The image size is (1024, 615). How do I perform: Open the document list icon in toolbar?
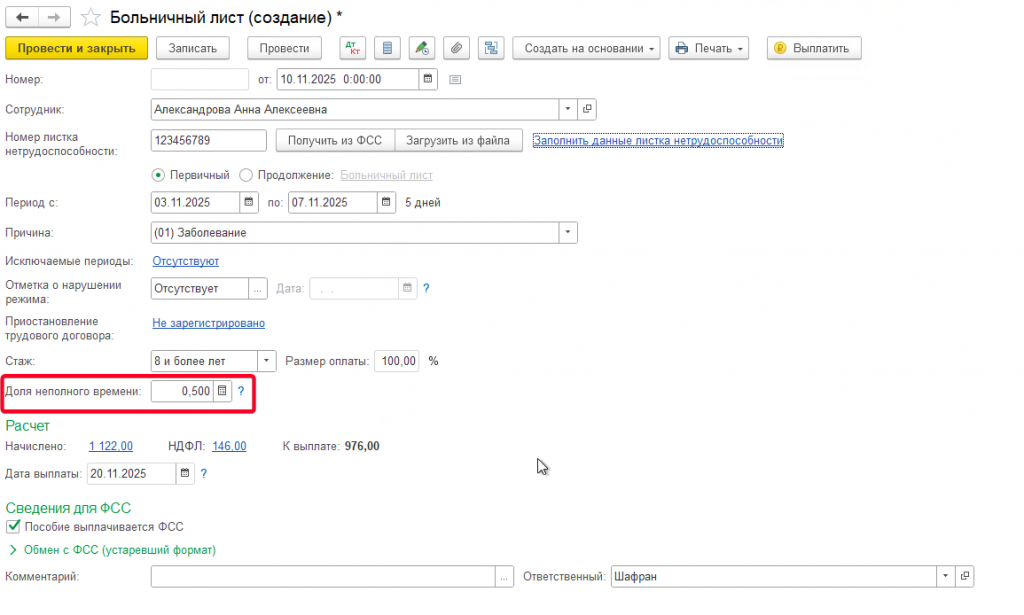pyautogui.click(x=387, y=48)
